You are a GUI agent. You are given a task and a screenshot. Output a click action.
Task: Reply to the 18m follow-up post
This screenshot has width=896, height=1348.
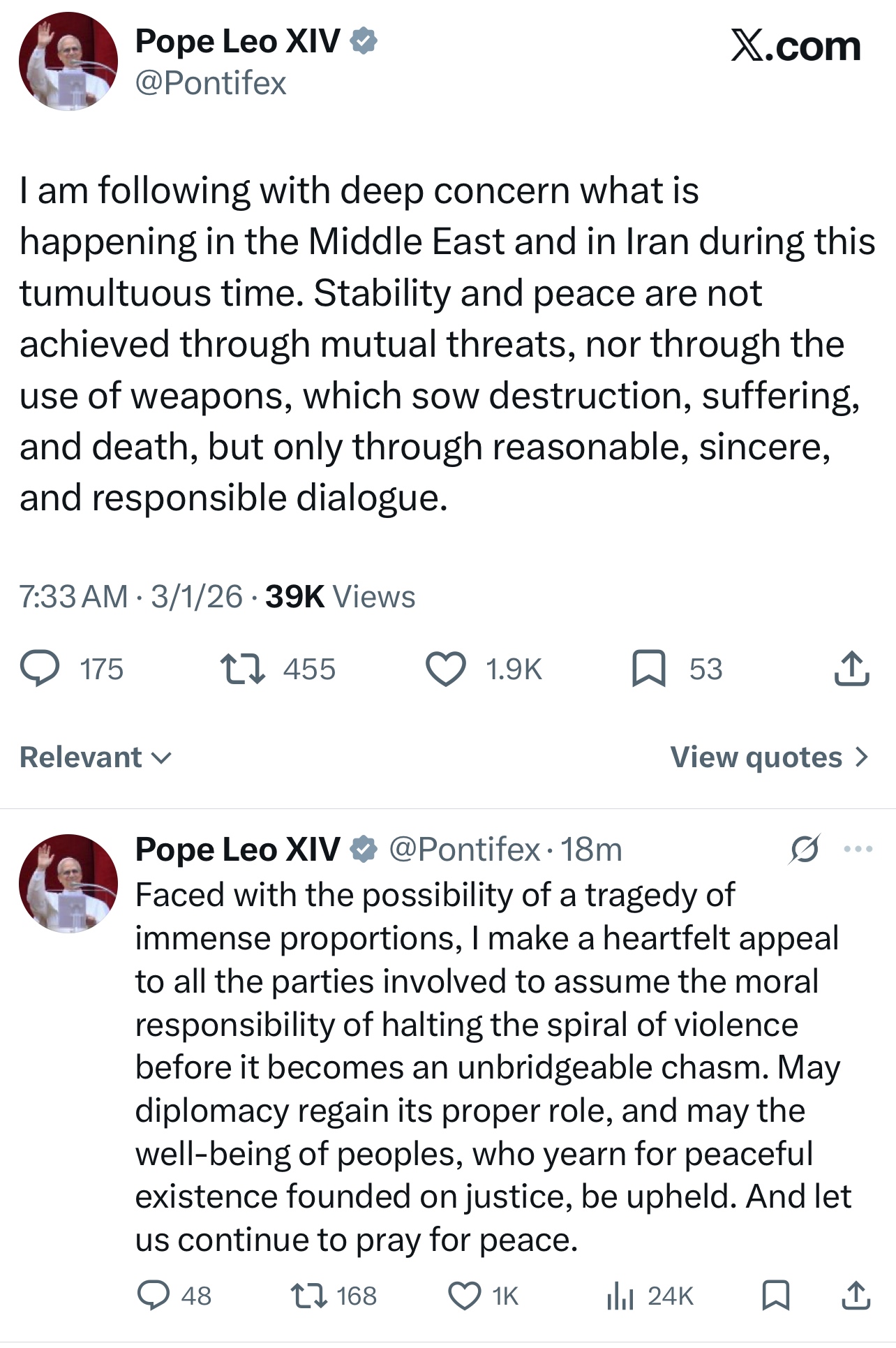point(154,1296)
